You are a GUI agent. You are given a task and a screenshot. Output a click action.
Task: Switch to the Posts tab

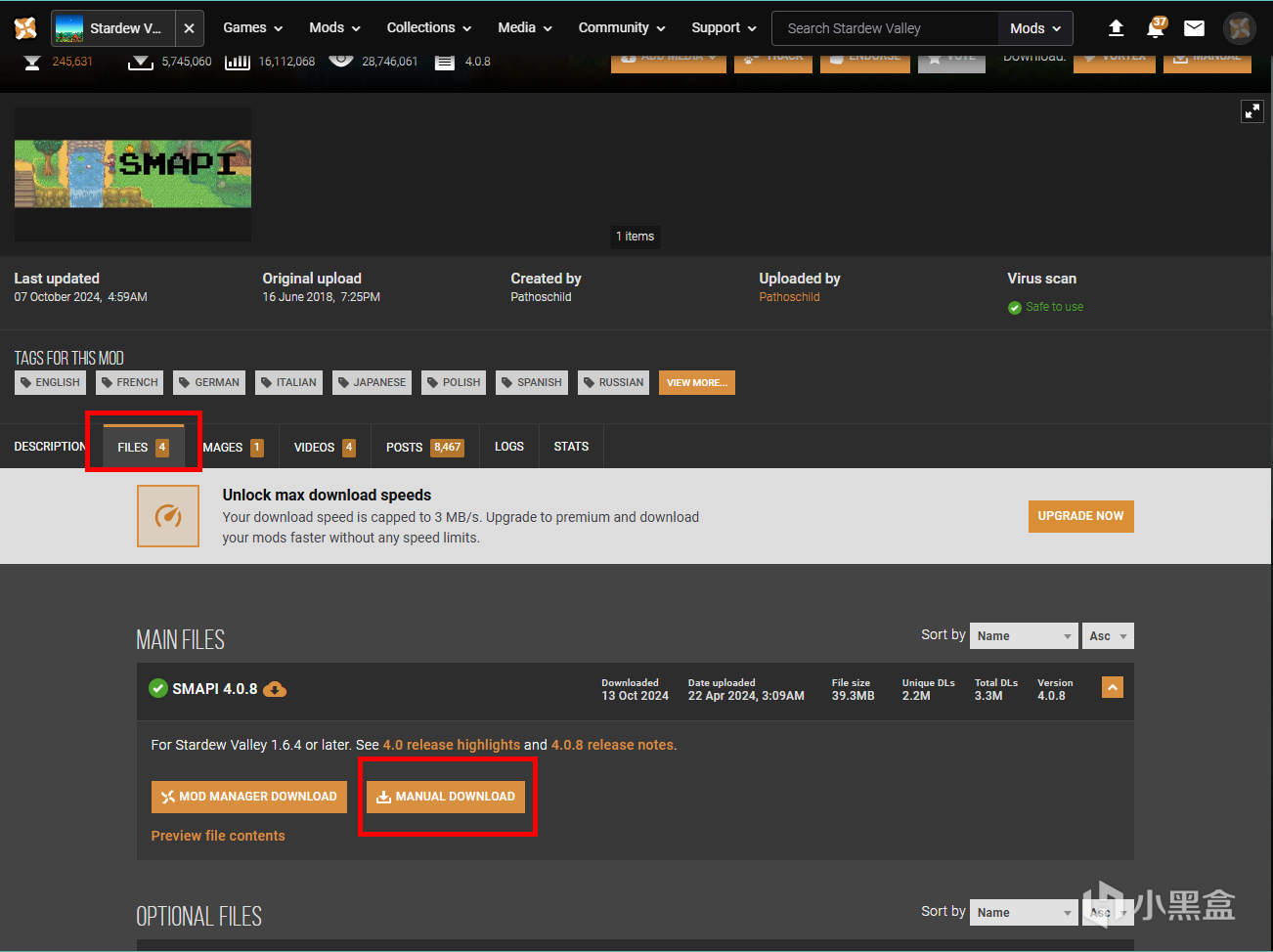click(x=424, y=447)
